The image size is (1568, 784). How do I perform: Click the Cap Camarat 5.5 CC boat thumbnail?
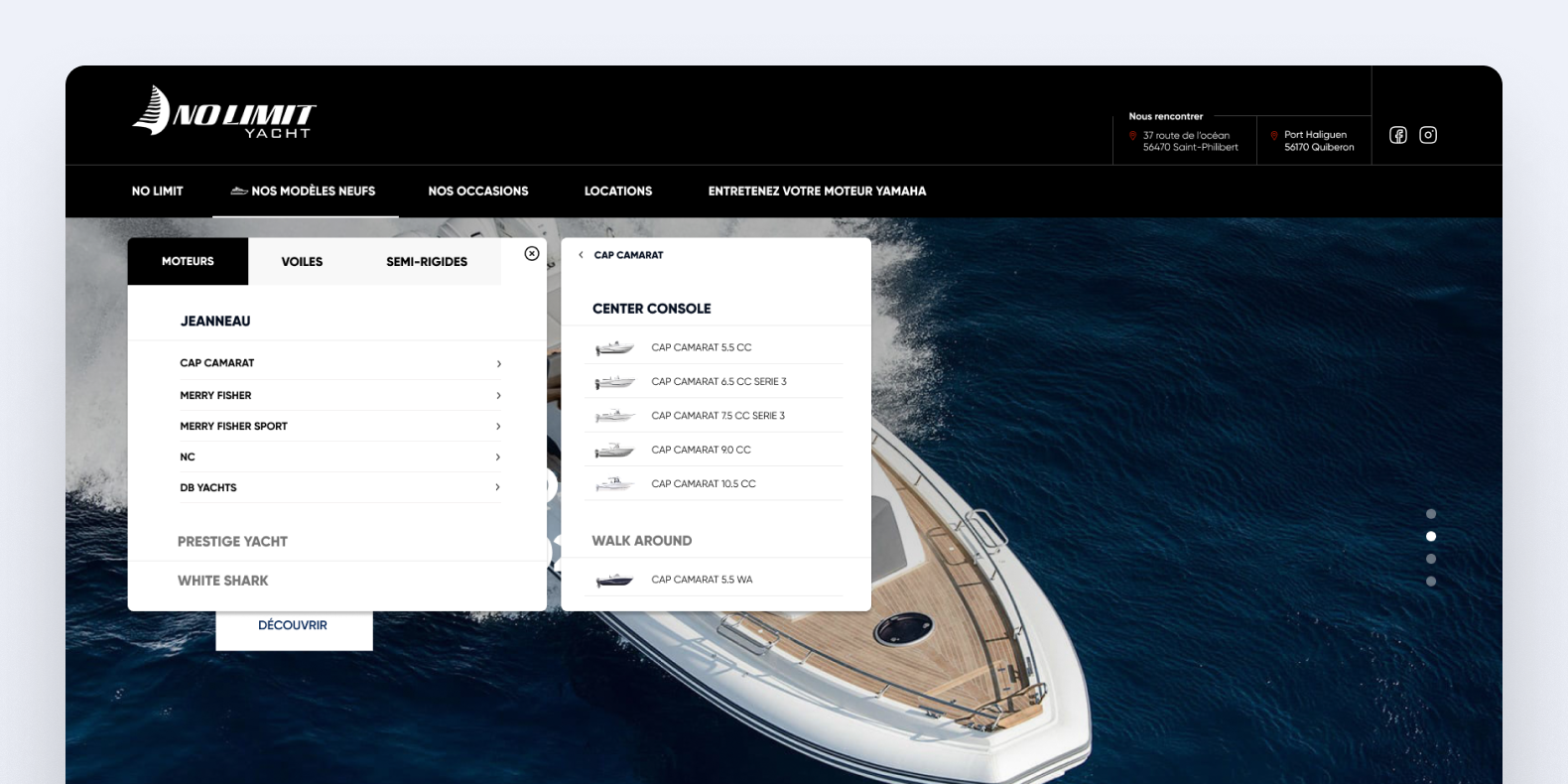[x=614, y=347]
